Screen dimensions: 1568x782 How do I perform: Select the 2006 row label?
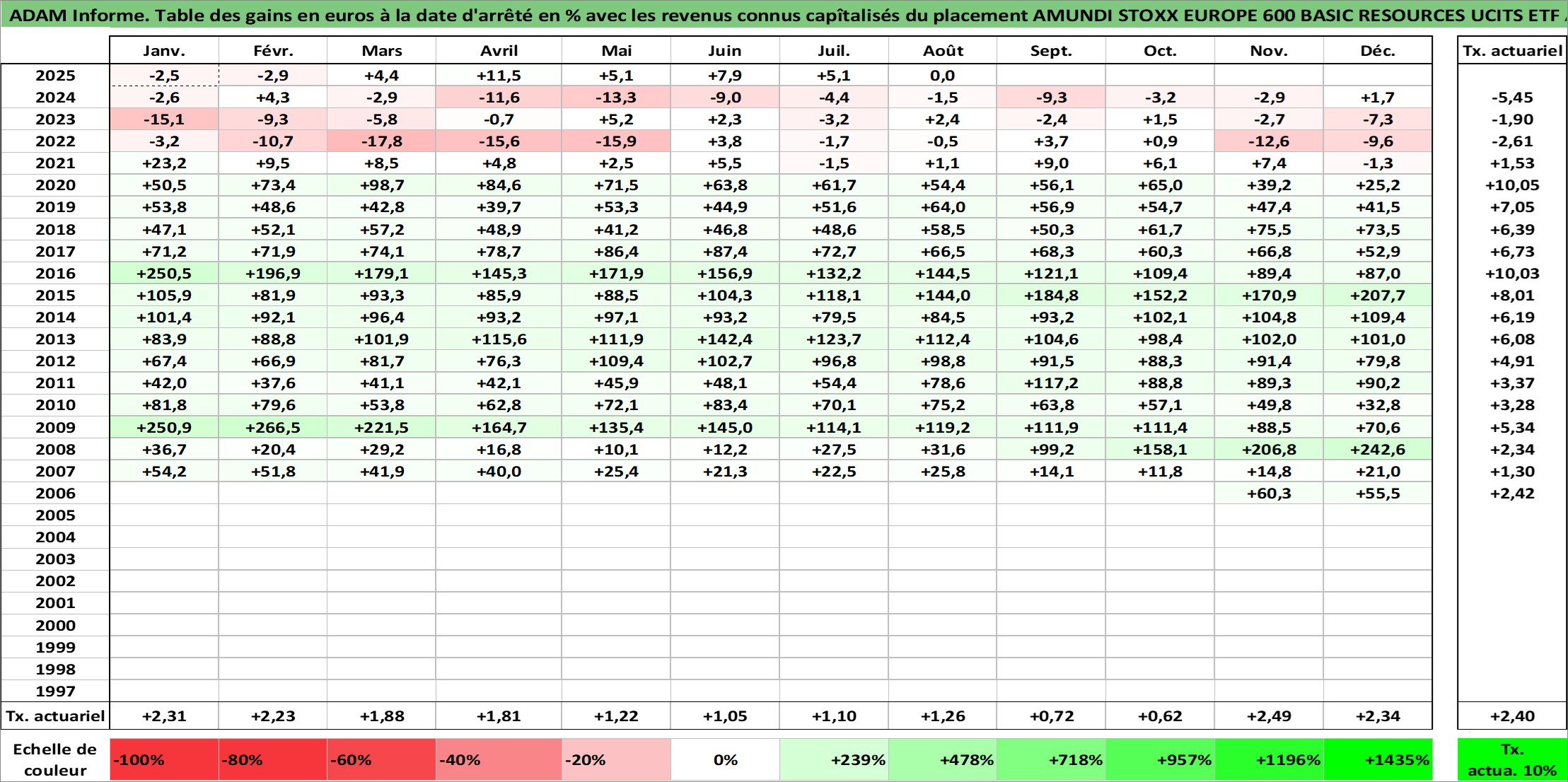[x=55, y=494]
